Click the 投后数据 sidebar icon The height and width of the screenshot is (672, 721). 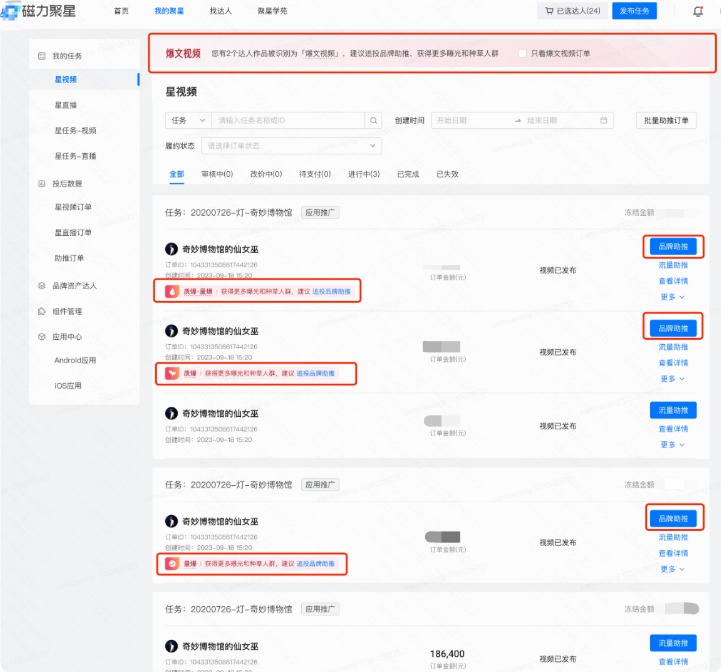coord(41,184)
